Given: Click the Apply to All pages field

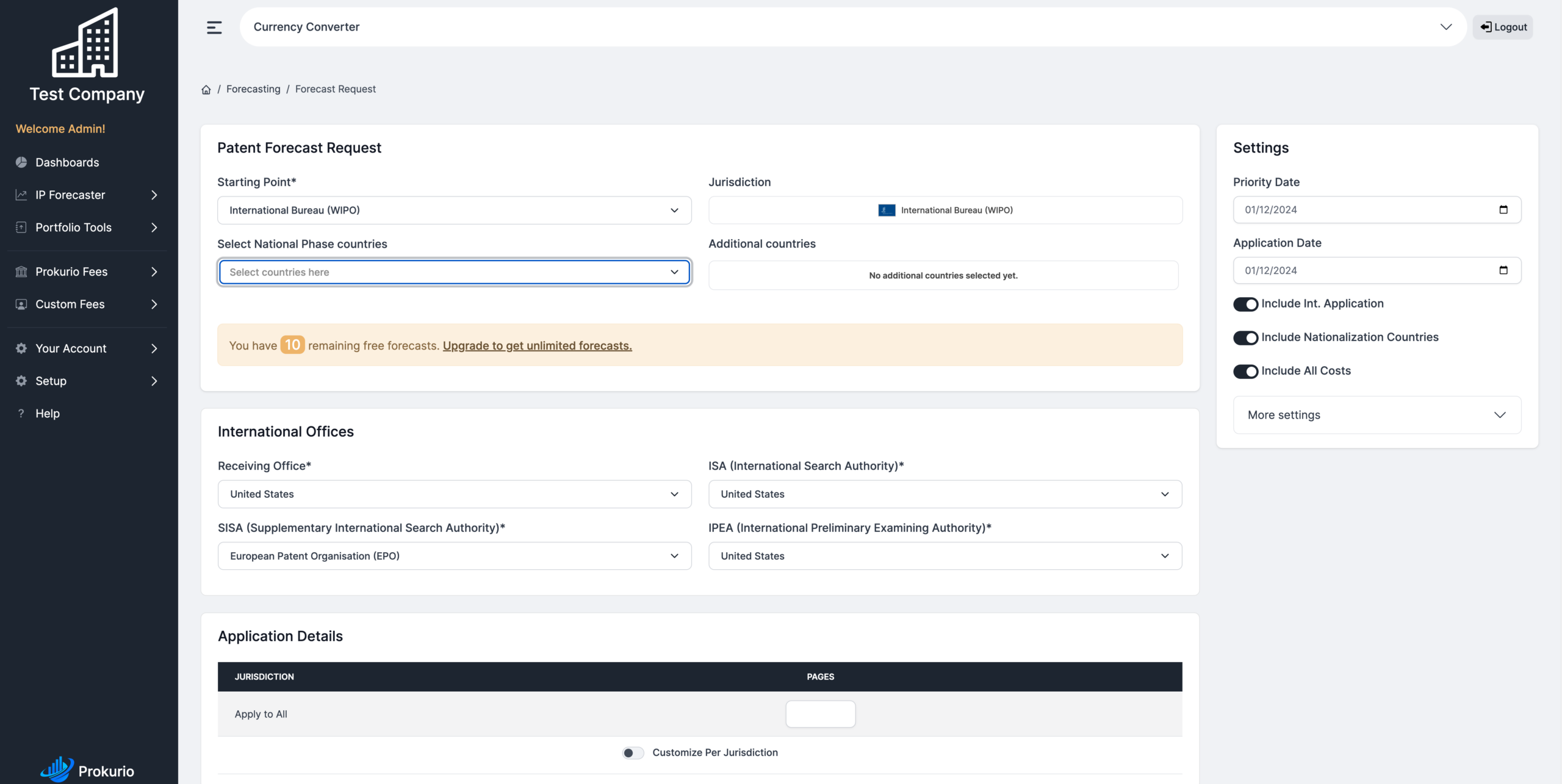Looking at the screenshot, I should point(820,714).
